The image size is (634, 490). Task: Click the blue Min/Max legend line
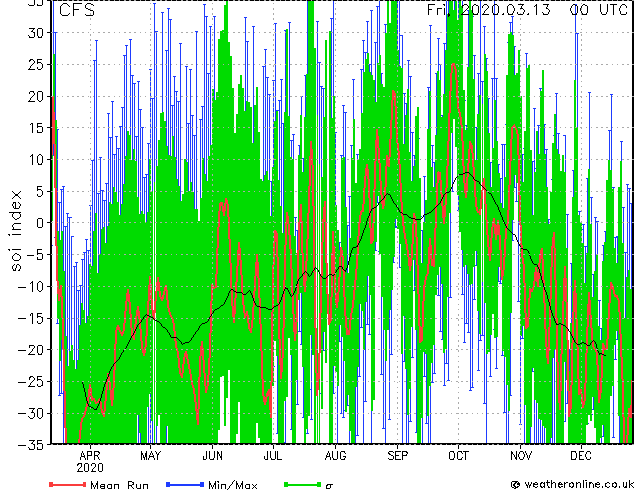click(x=185, y=484)
